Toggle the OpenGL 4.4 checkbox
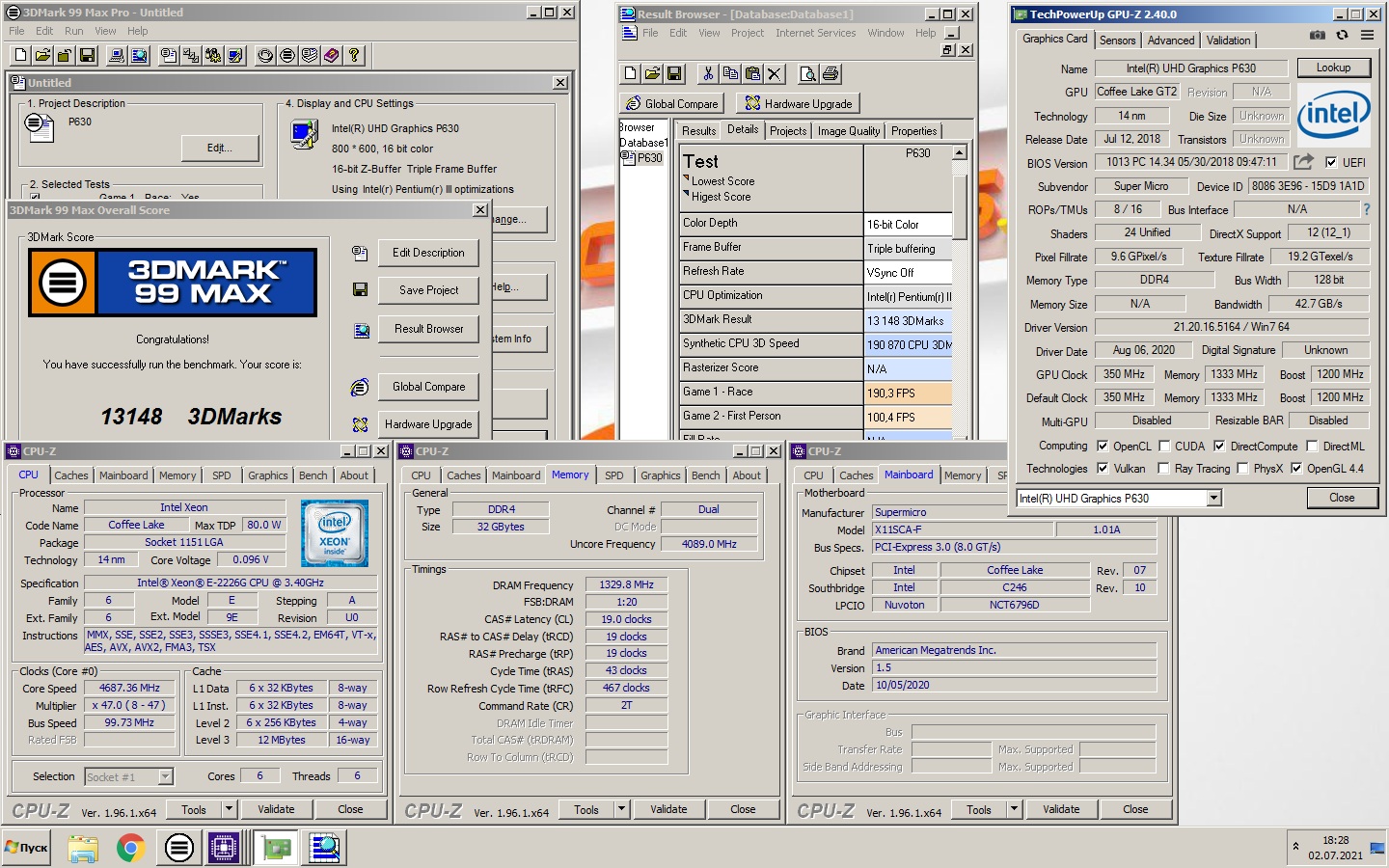This screenshot has height=868, width=1389. (x=1296, y=469)
